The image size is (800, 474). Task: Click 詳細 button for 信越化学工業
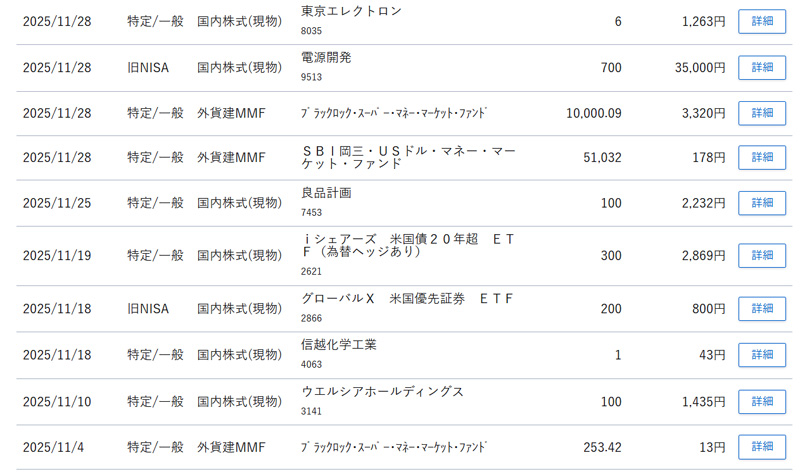[x=761, y=355]
